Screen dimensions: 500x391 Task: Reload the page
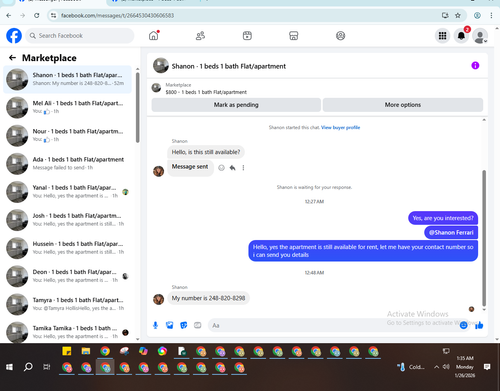point(37,15)
